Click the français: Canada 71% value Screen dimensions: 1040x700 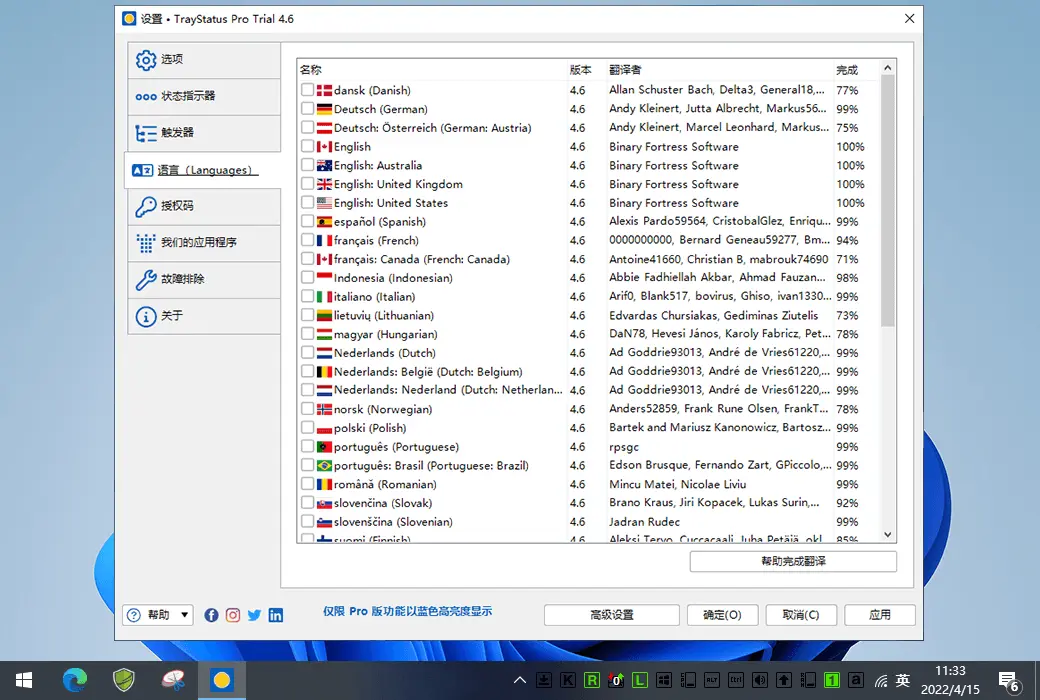[x=847, y=259]
